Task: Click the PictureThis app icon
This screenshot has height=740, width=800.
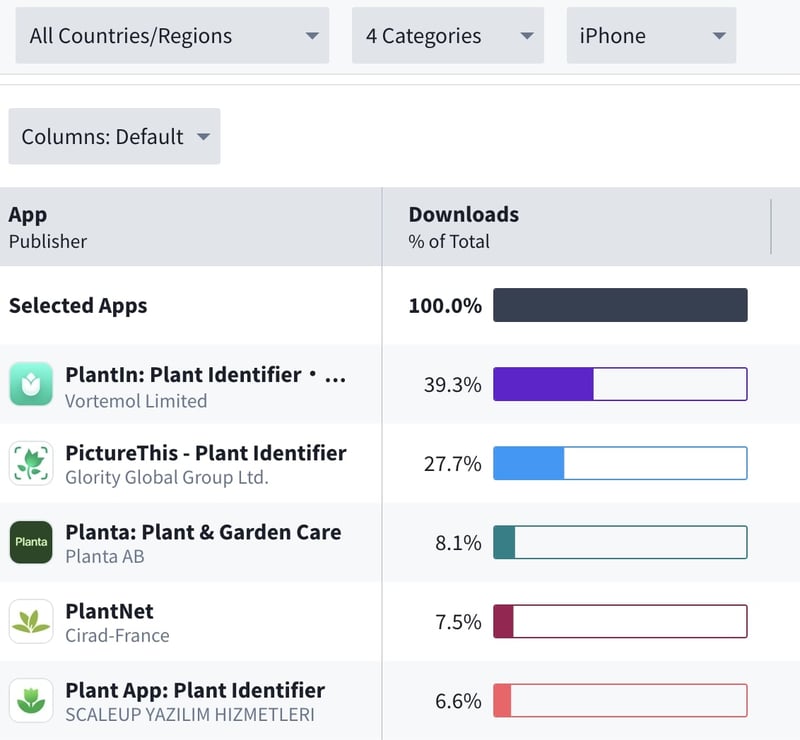Action: 31,464
